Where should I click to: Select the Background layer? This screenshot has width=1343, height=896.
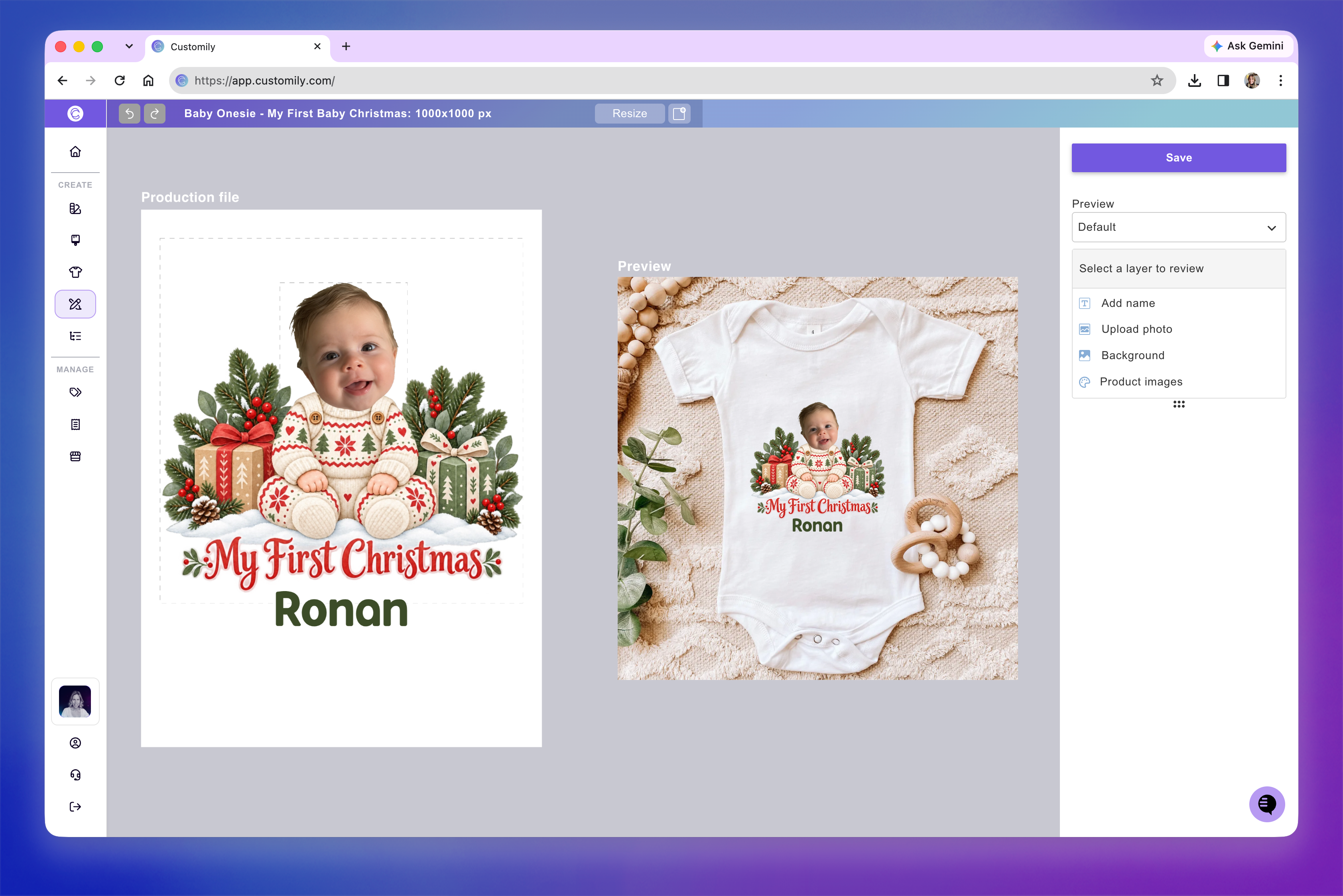[1178, 356]
